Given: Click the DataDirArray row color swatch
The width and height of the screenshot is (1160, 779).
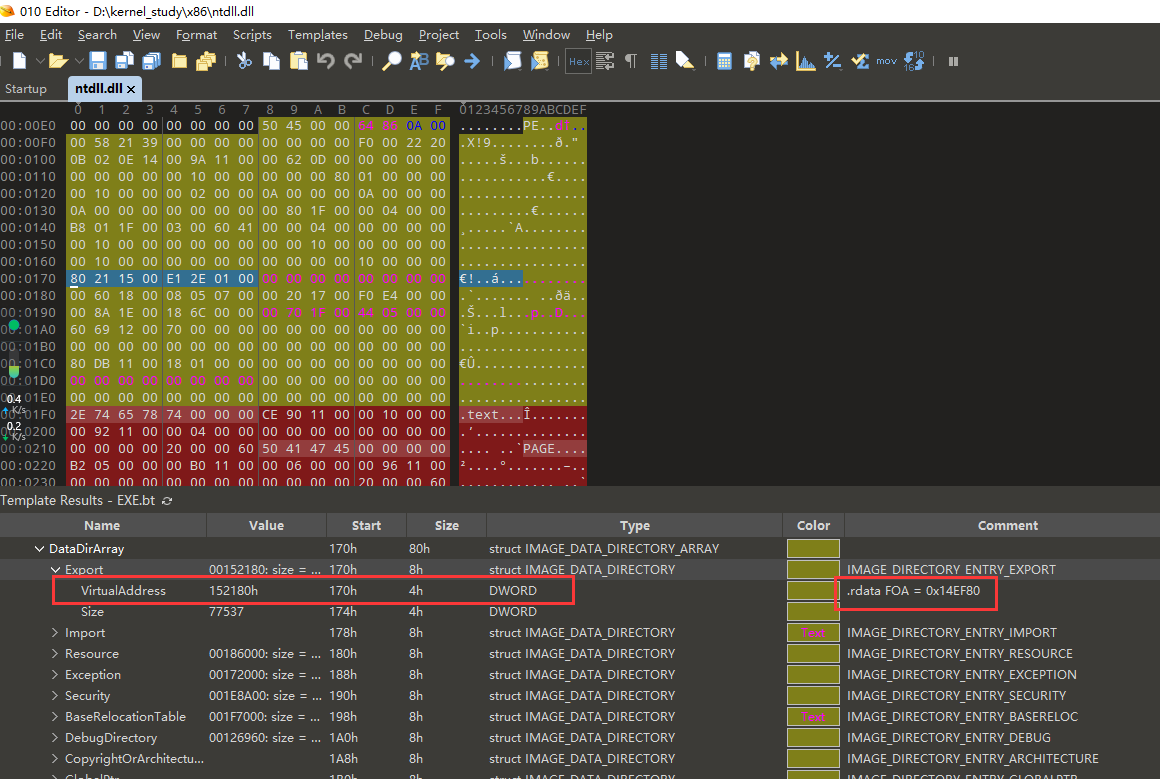Looking at the screenshot, I should 813,549.
